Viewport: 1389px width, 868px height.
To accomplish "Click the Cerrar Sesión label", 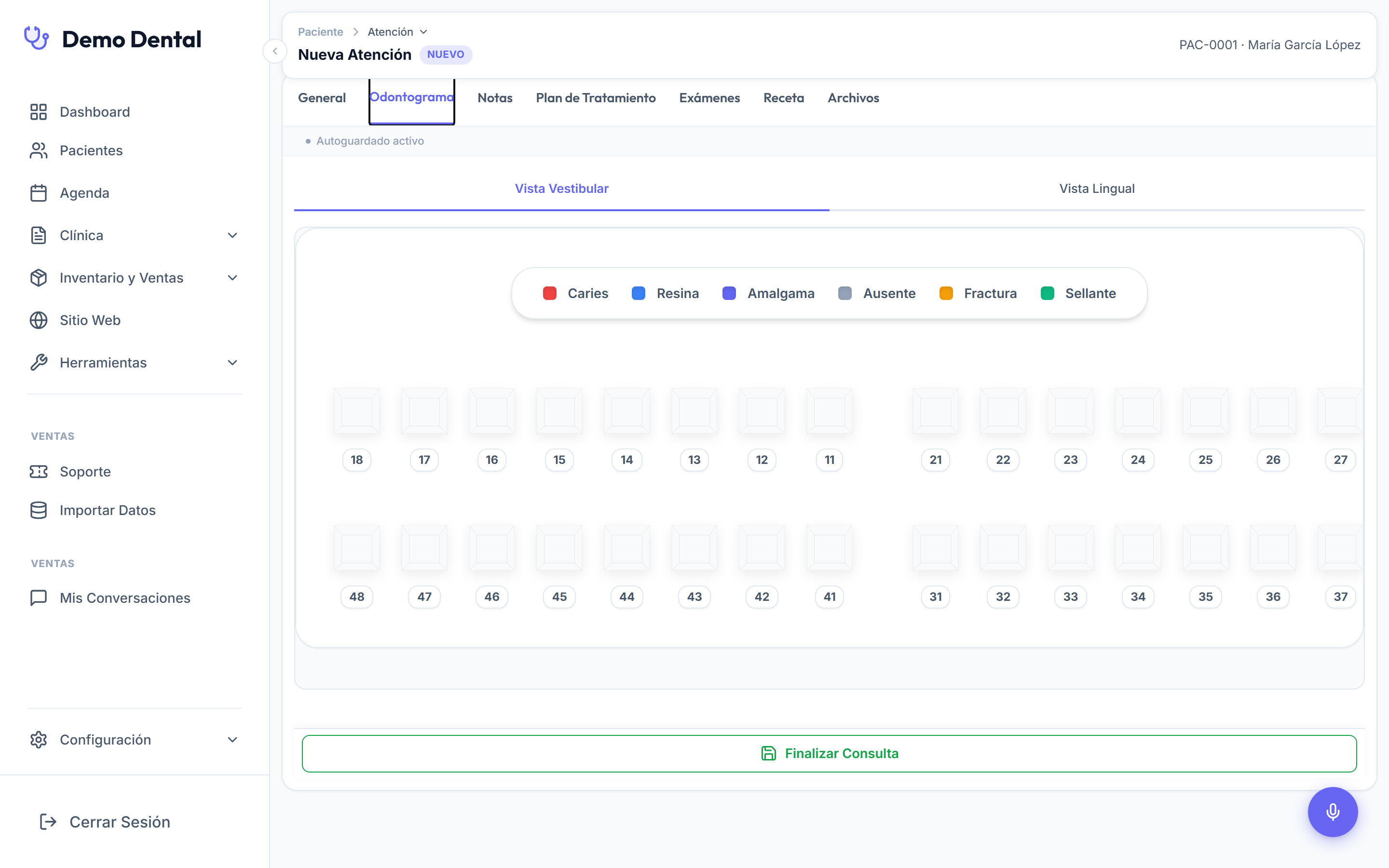I will [x=120, y=822].
